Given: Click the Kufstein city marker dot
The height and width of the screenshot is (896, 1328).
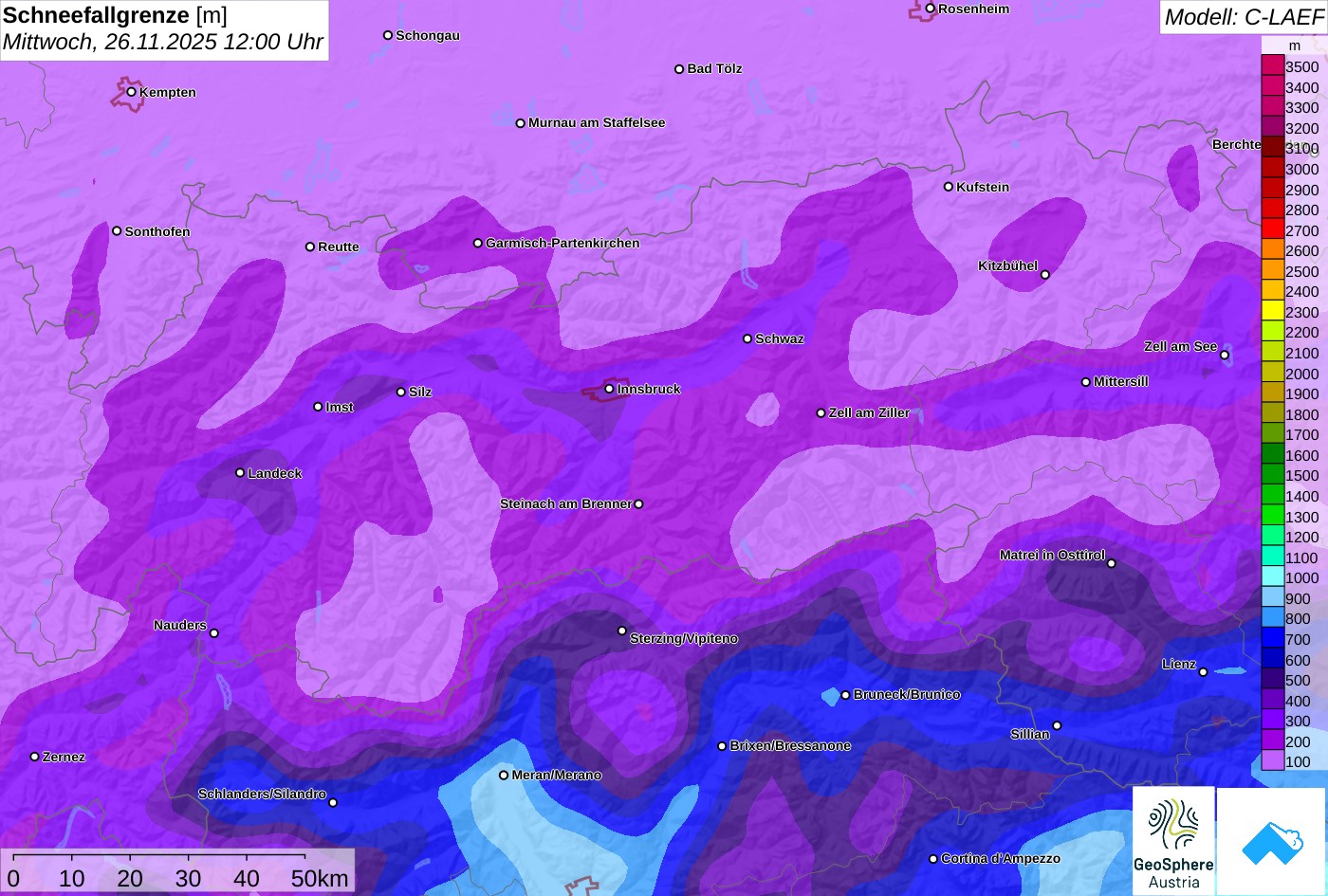Looking at the screenshot, I should [948, 187].
